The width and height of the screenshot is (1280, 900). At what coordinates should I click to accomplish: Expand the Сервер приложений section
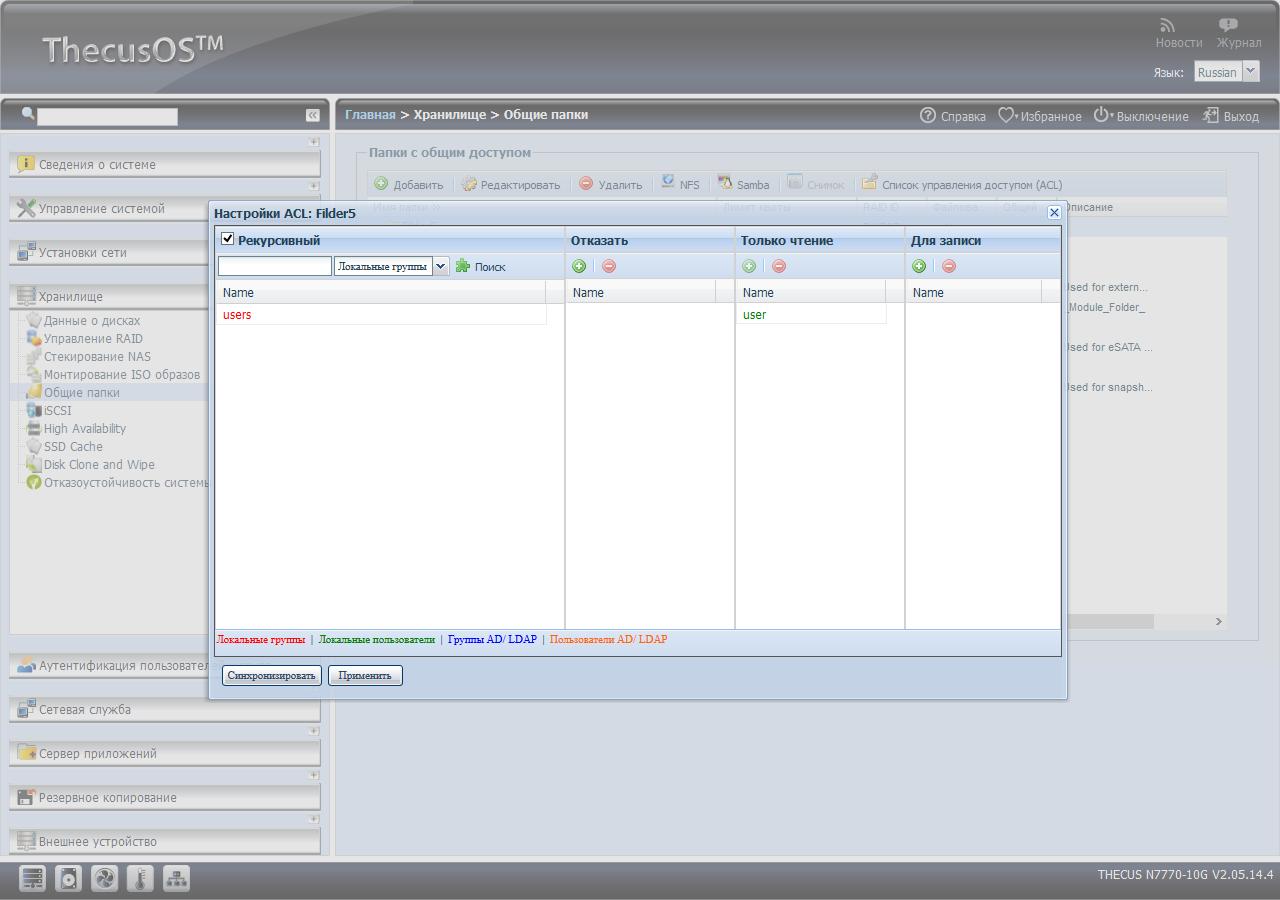click(165, 754)
